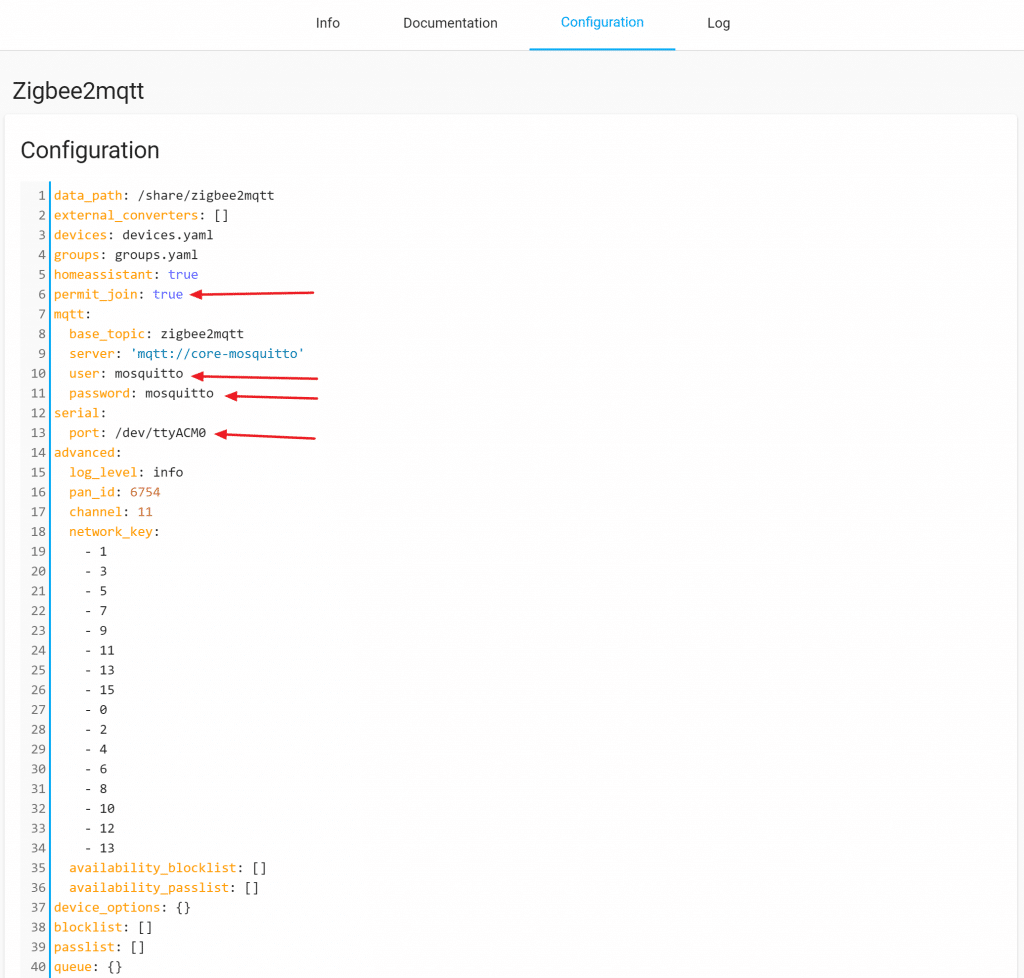Click the log_level info value

[168, 473]
